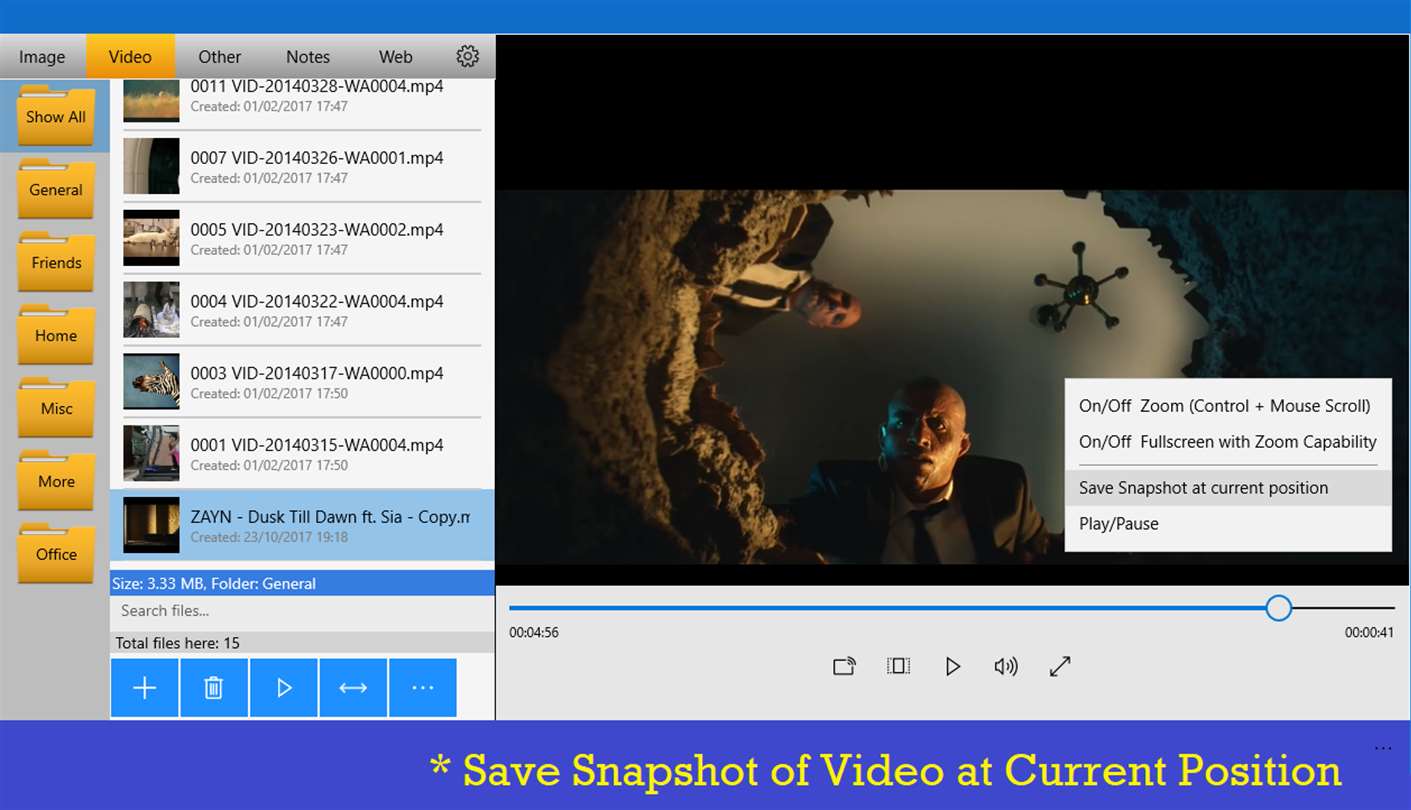Select 0005 VID-20140323-WA0002.mp4 file
Image resolution: width=1411 pixels, height=810 pixels.
(x=302, y=238)
